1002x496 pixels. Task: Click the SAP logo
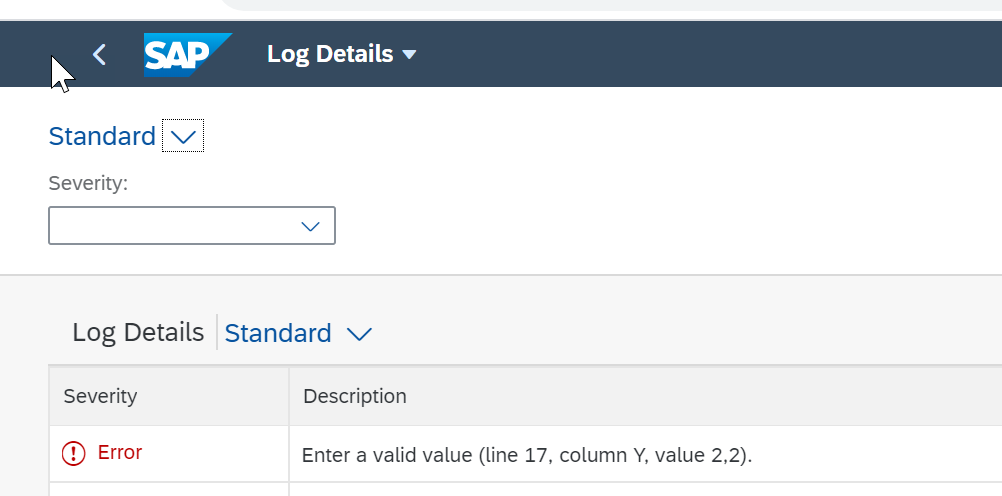[x=188, y=55]
